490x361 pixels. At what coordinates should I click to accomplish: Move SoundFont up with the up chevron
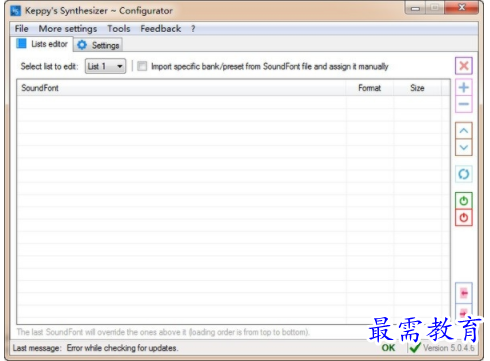coord(464,131)
